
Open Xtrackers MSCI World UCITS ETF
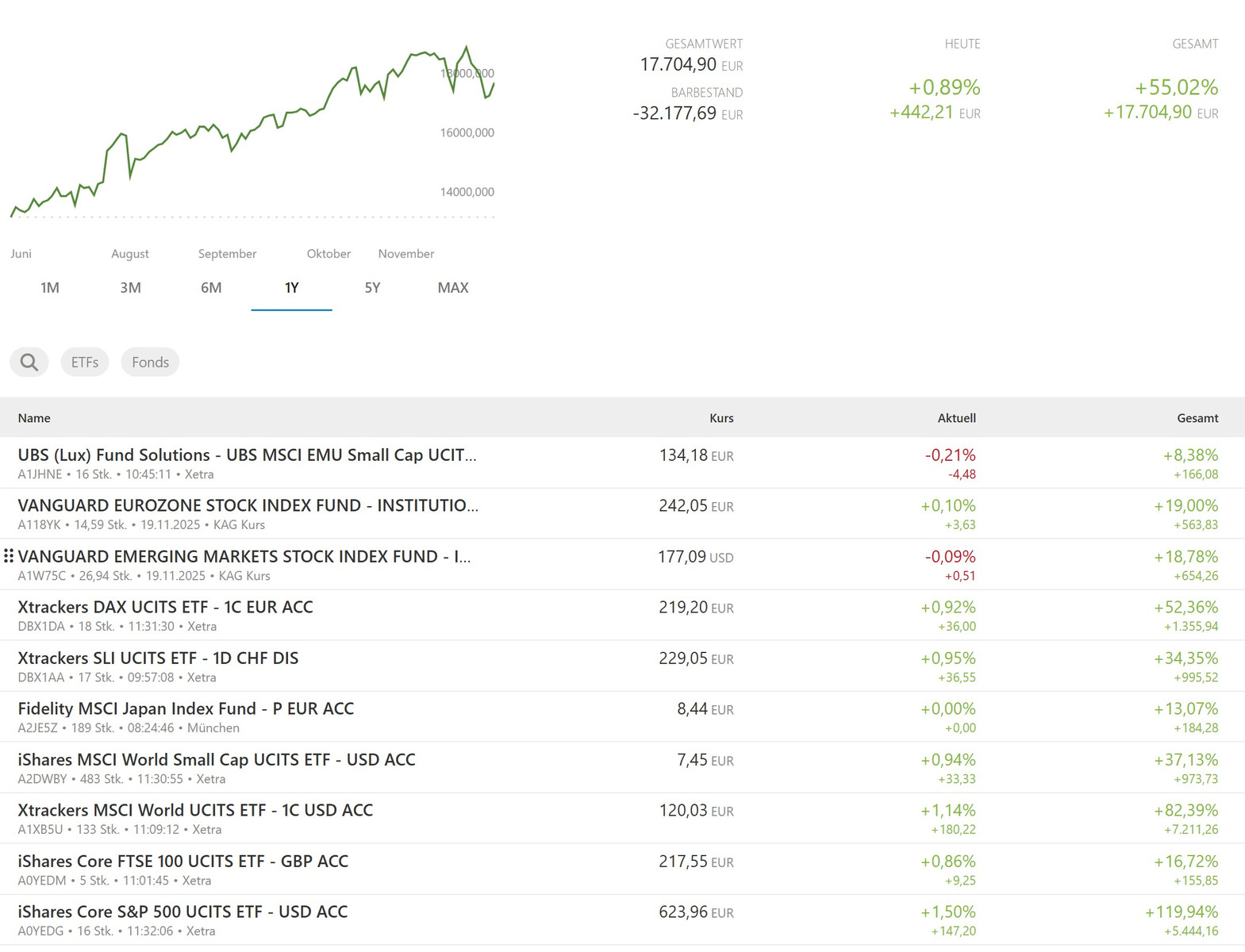click(x=195, y=811)
